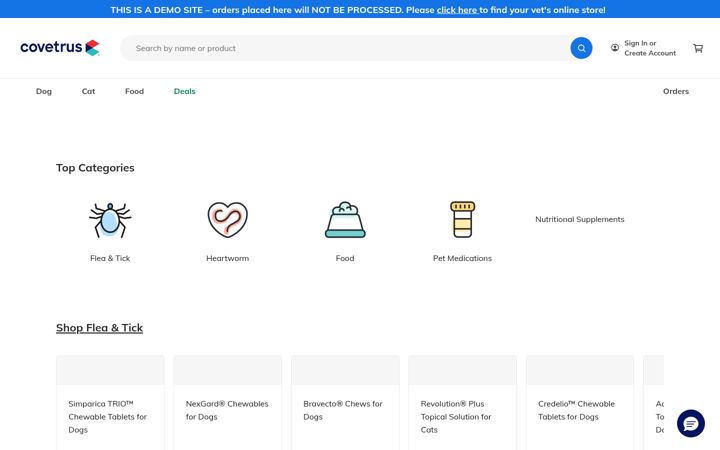Viewport: 720px width, 450px height.
Task: Click the Credelio product image placeholder
Action: point(580,370)
